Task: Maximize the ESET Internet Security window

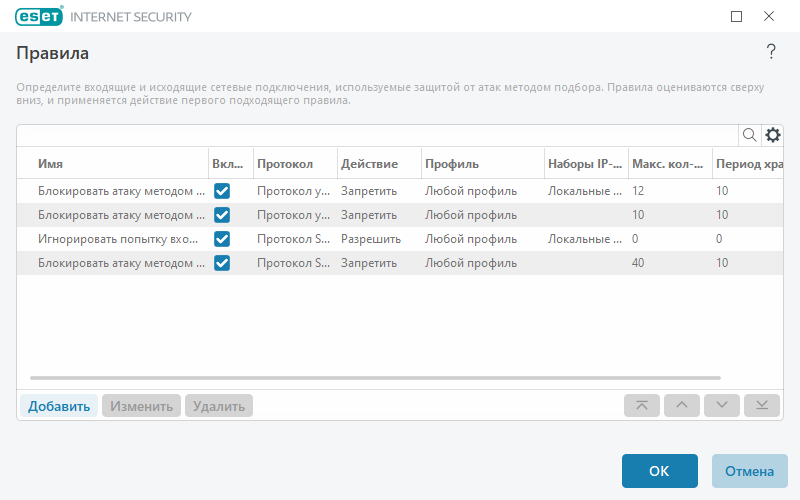Action: [736, 17]
